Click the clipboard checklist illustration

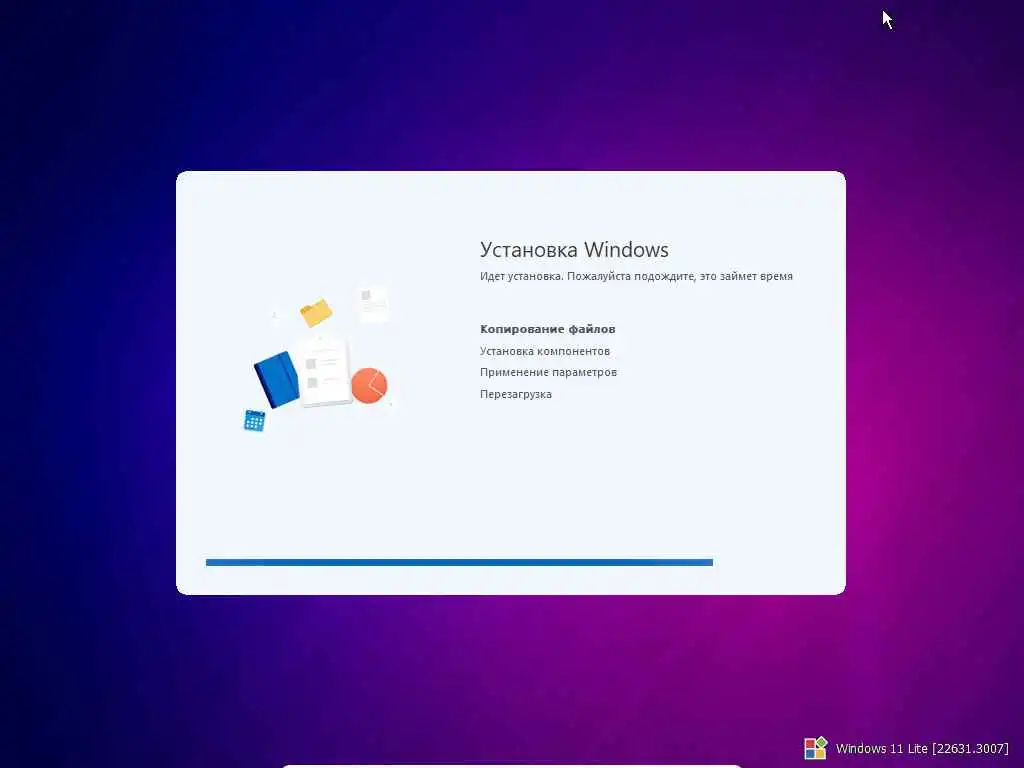(x=327, y=371)
